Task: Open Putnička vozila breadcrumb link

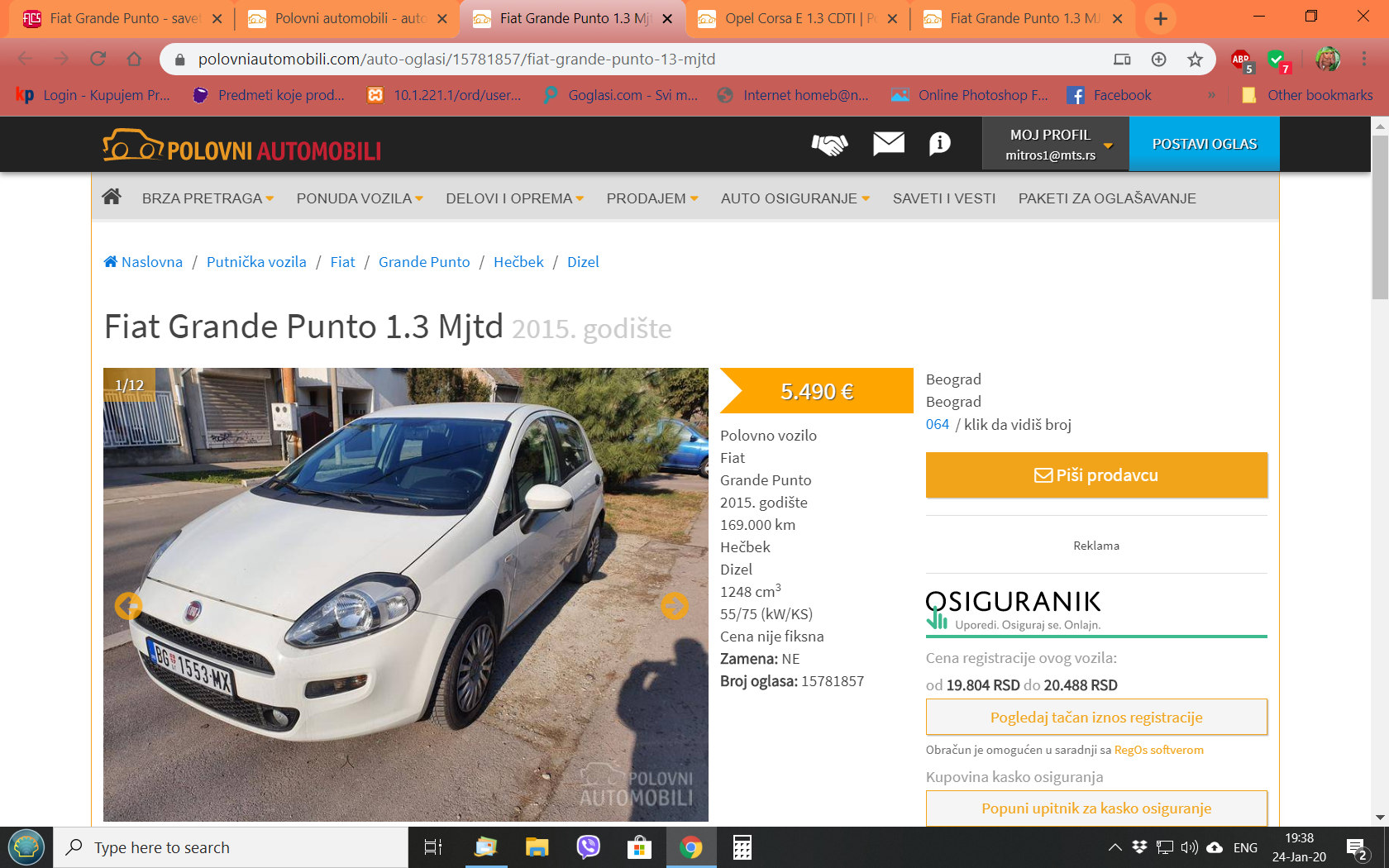Action: pyautogui.click(x=256, y=262)
